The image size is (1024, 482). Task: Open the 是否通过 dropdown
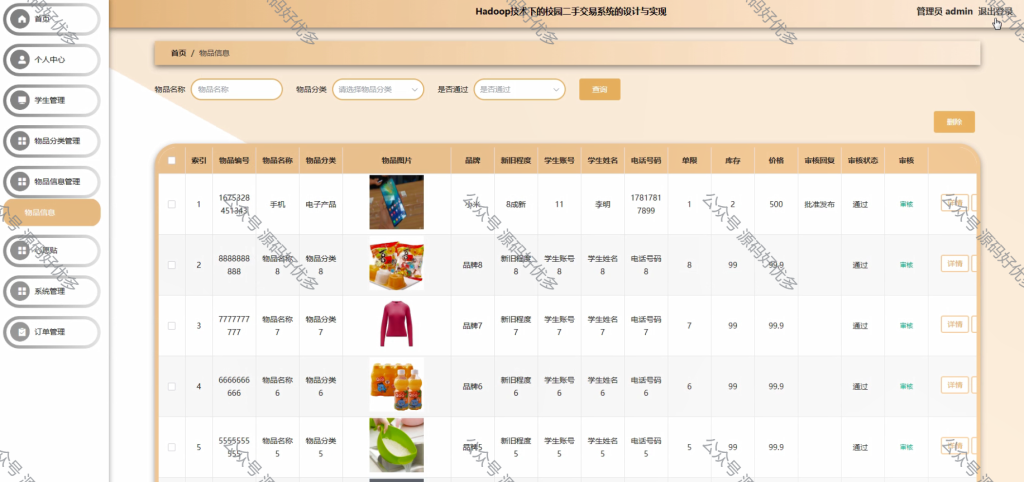pos(519,89)
